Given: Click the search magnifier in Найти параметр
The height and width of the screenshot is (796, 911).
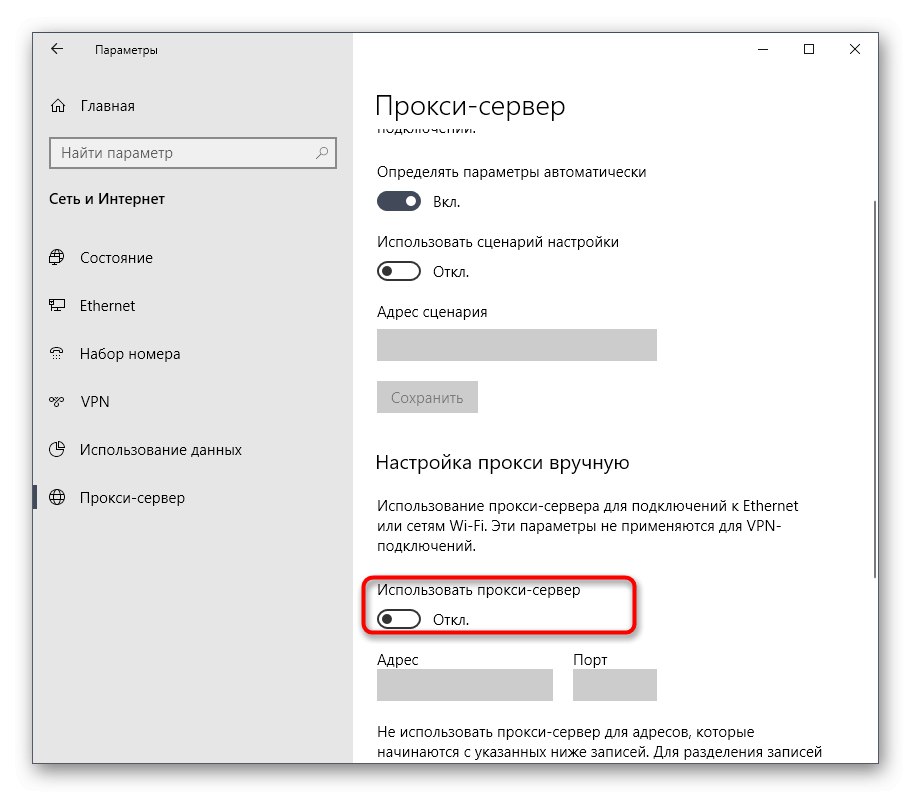Looking at the screenshot, I should tap(322, 153).
